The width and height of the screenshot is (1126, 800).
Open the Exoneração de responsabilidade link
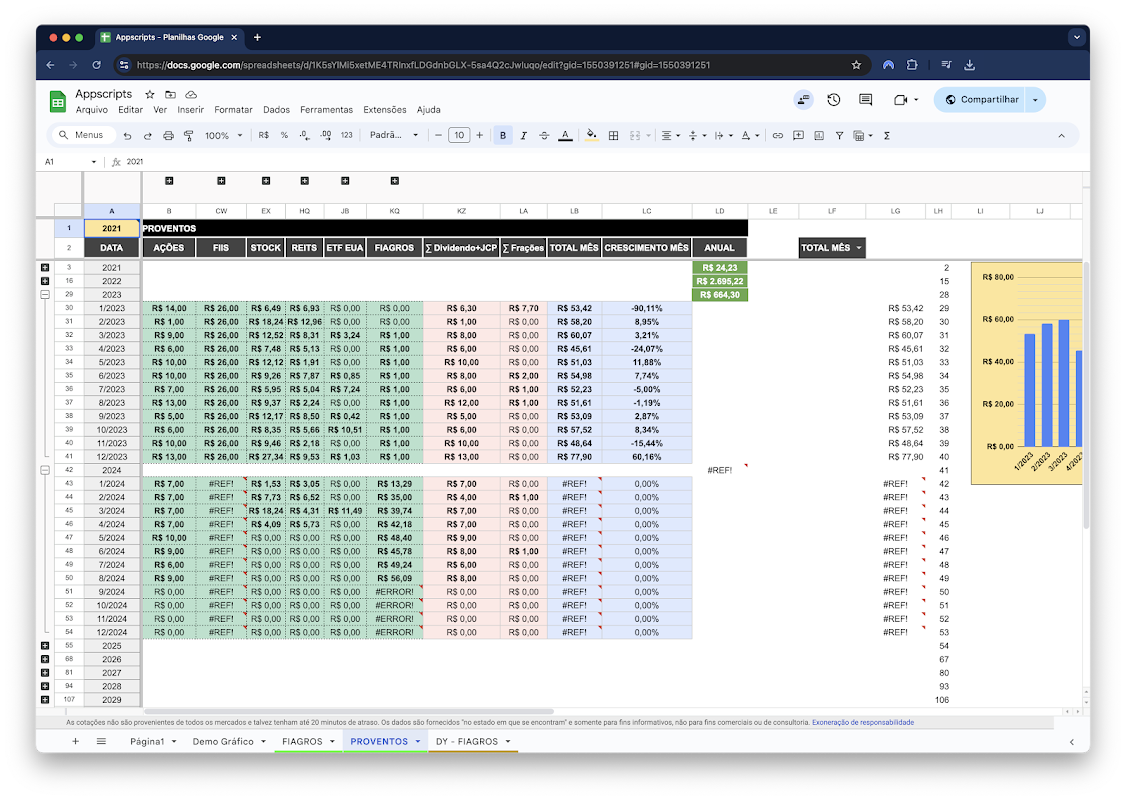coord(862,722)
